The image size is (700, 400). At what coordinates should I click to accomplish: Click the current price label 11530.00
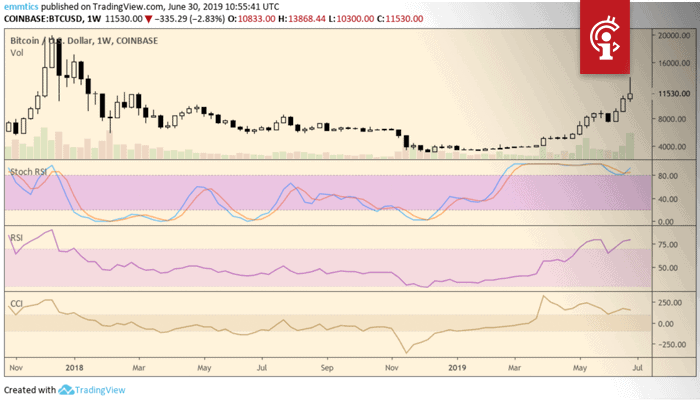(674, 94)
